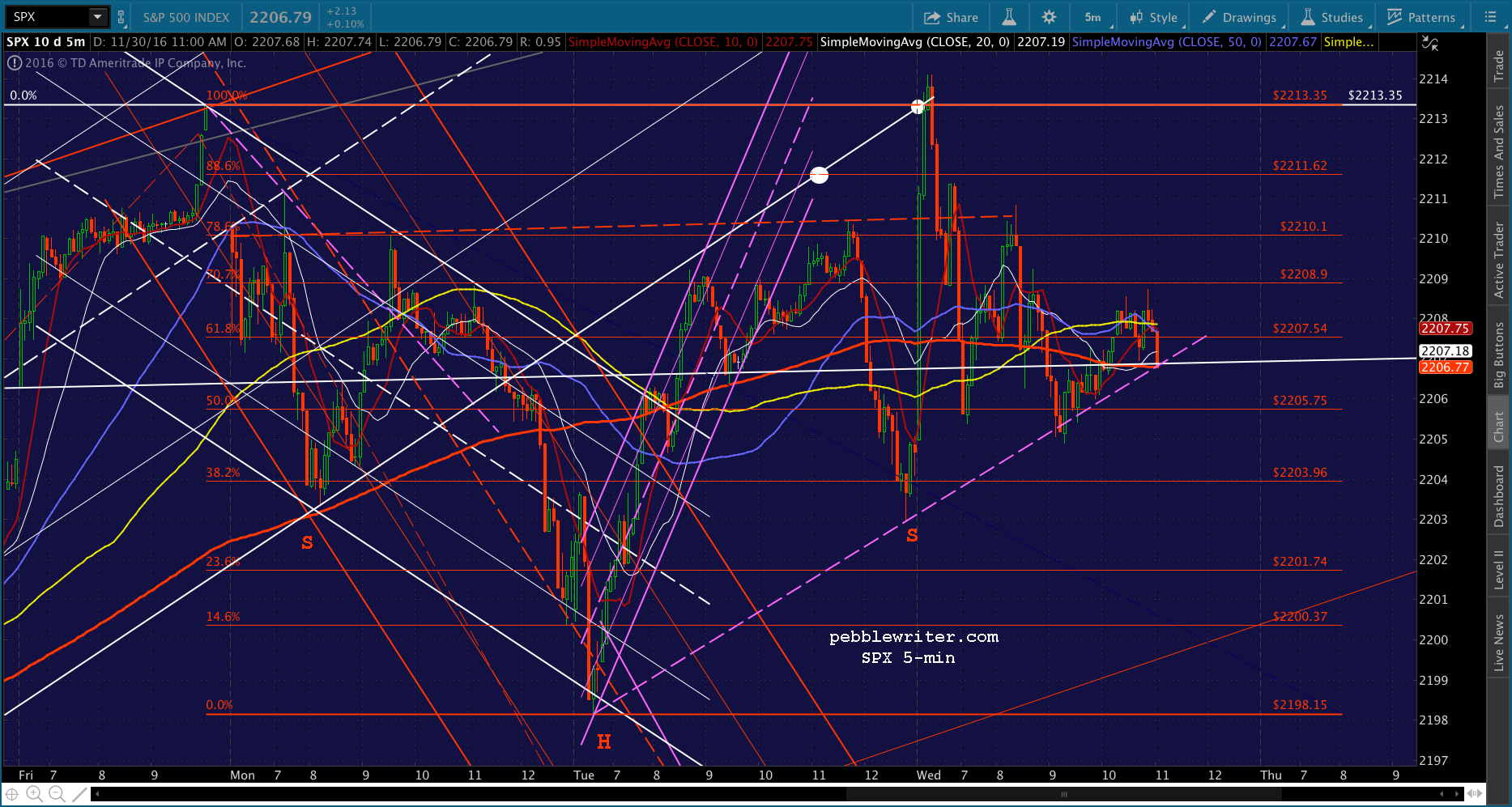The width and height of the screenshot is (1512, 807).
Task: Click the horizontal chart scrollbar thumb
Action: coord(1064,794)
